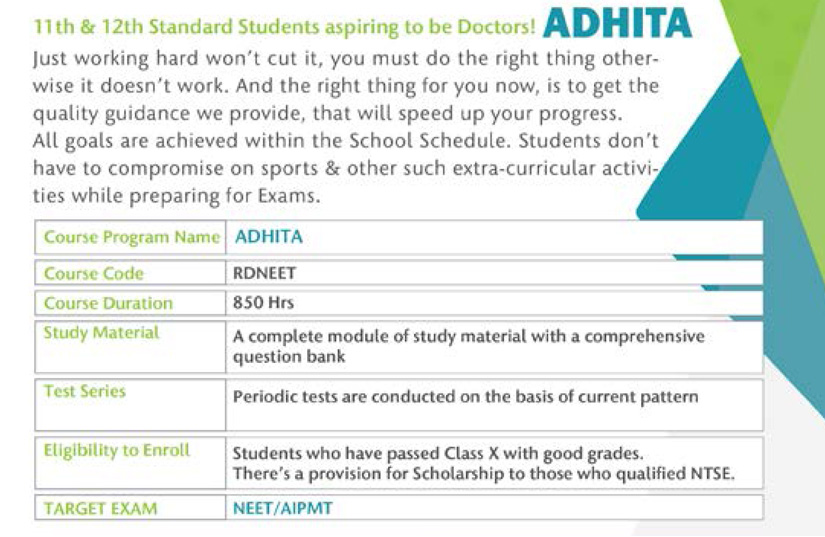Select the Course Code label cell
The image size is (825, 537).
click(x=94, y=273)
